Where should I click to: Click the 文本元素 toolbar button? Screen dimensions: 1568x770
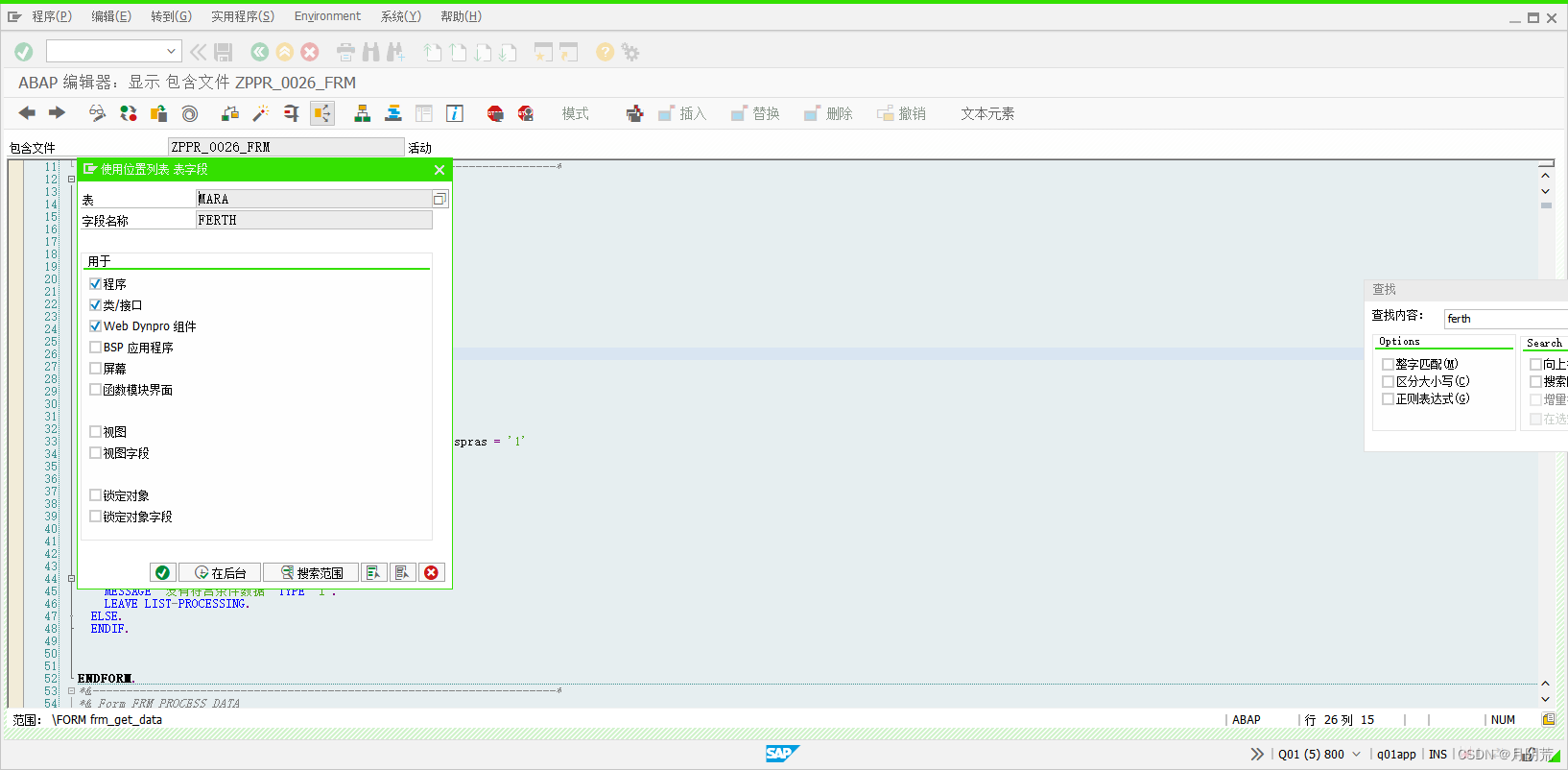point(987,113)
